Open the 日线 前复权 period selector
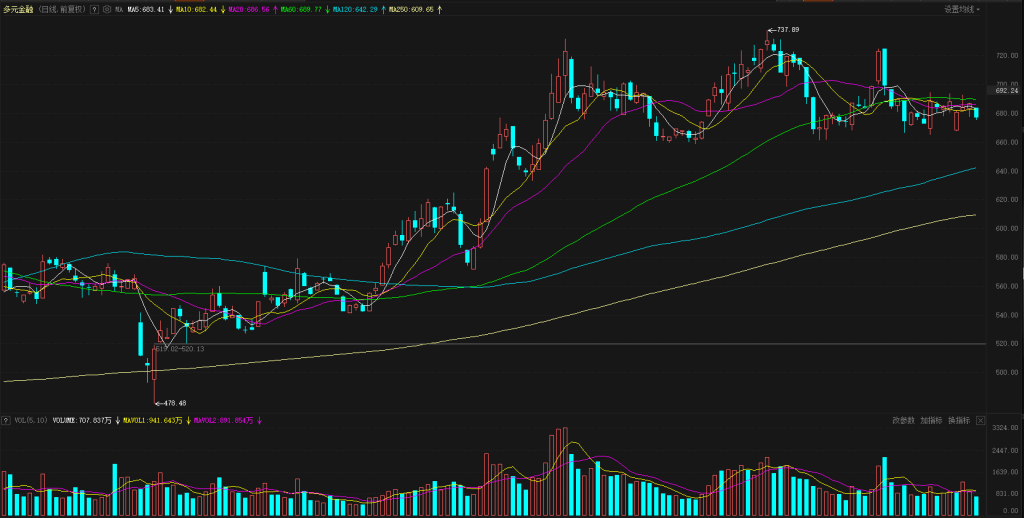Image resolution: width=1024 pixels, height=518 pixels. 62,9
